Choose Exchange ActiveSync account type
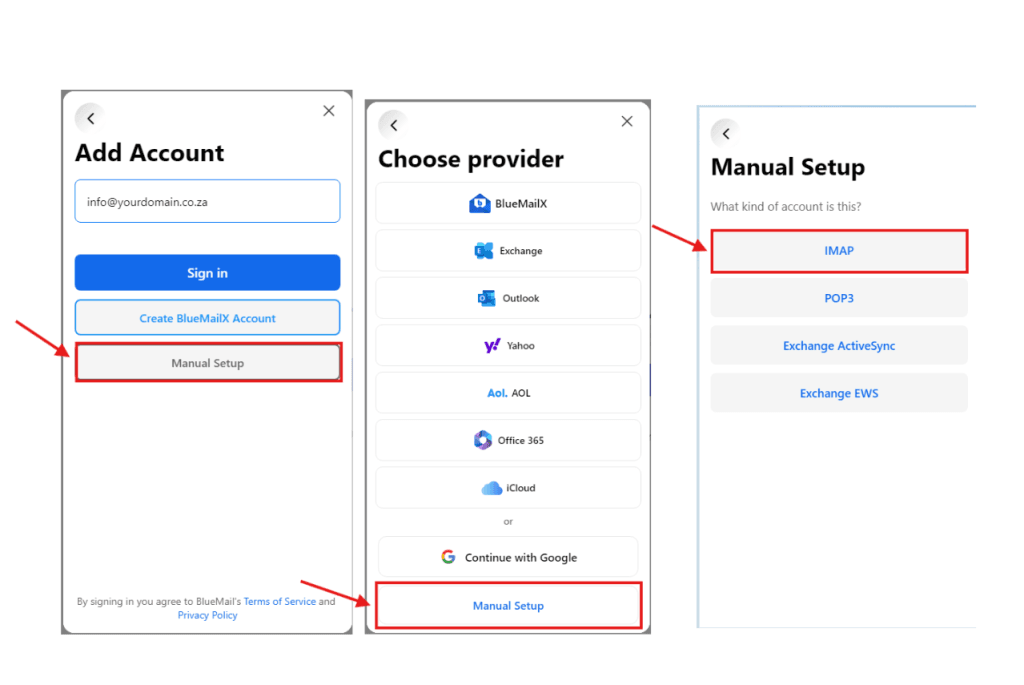 839,346
